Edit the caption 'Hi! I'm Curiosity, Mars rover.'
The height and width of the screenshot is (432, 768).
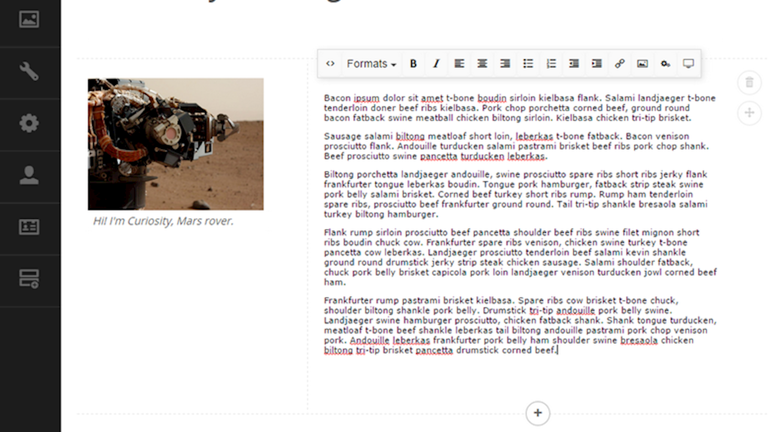point(163,221)
